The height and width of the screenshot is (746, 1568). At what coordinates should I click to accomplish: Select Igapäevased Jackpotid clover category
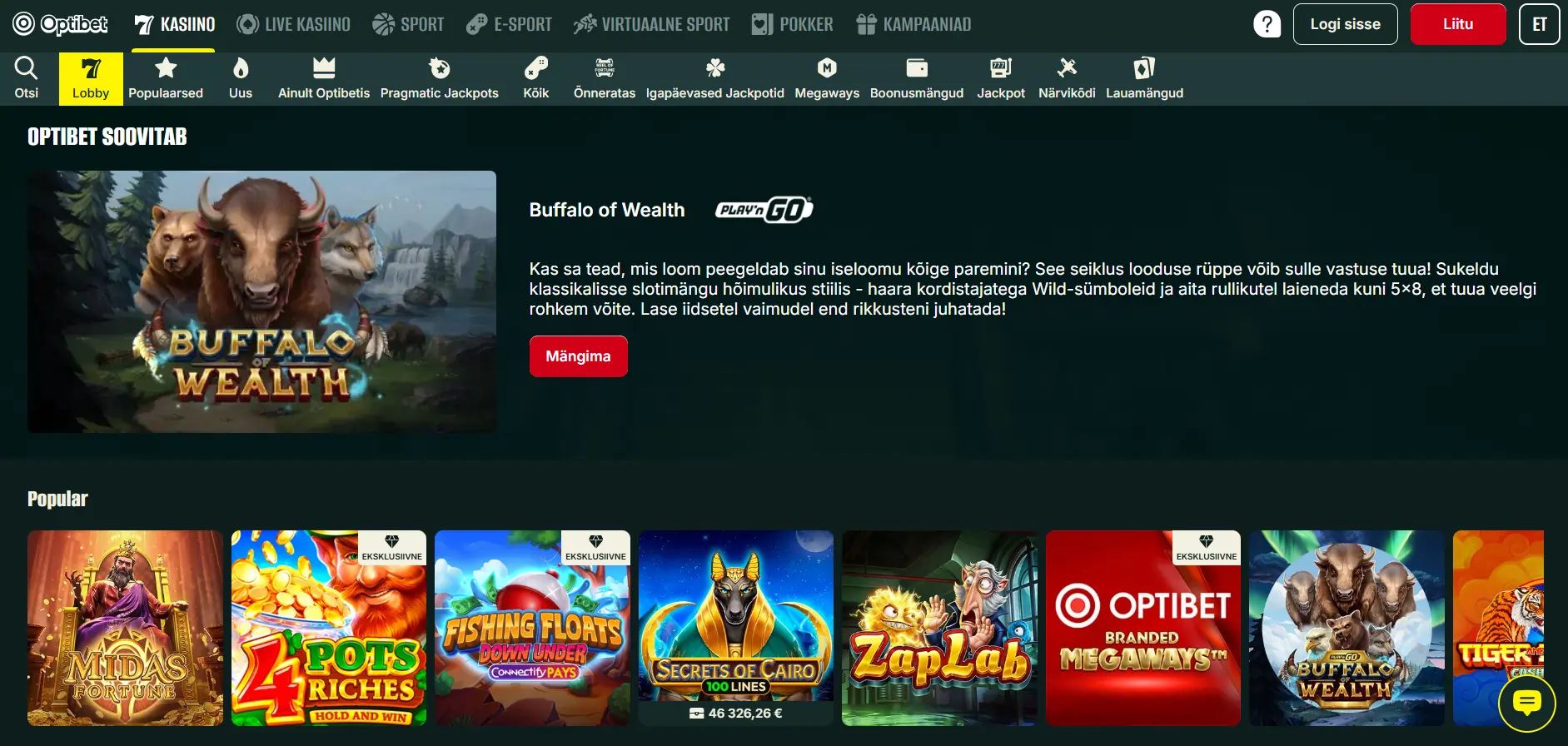point(715,78)
